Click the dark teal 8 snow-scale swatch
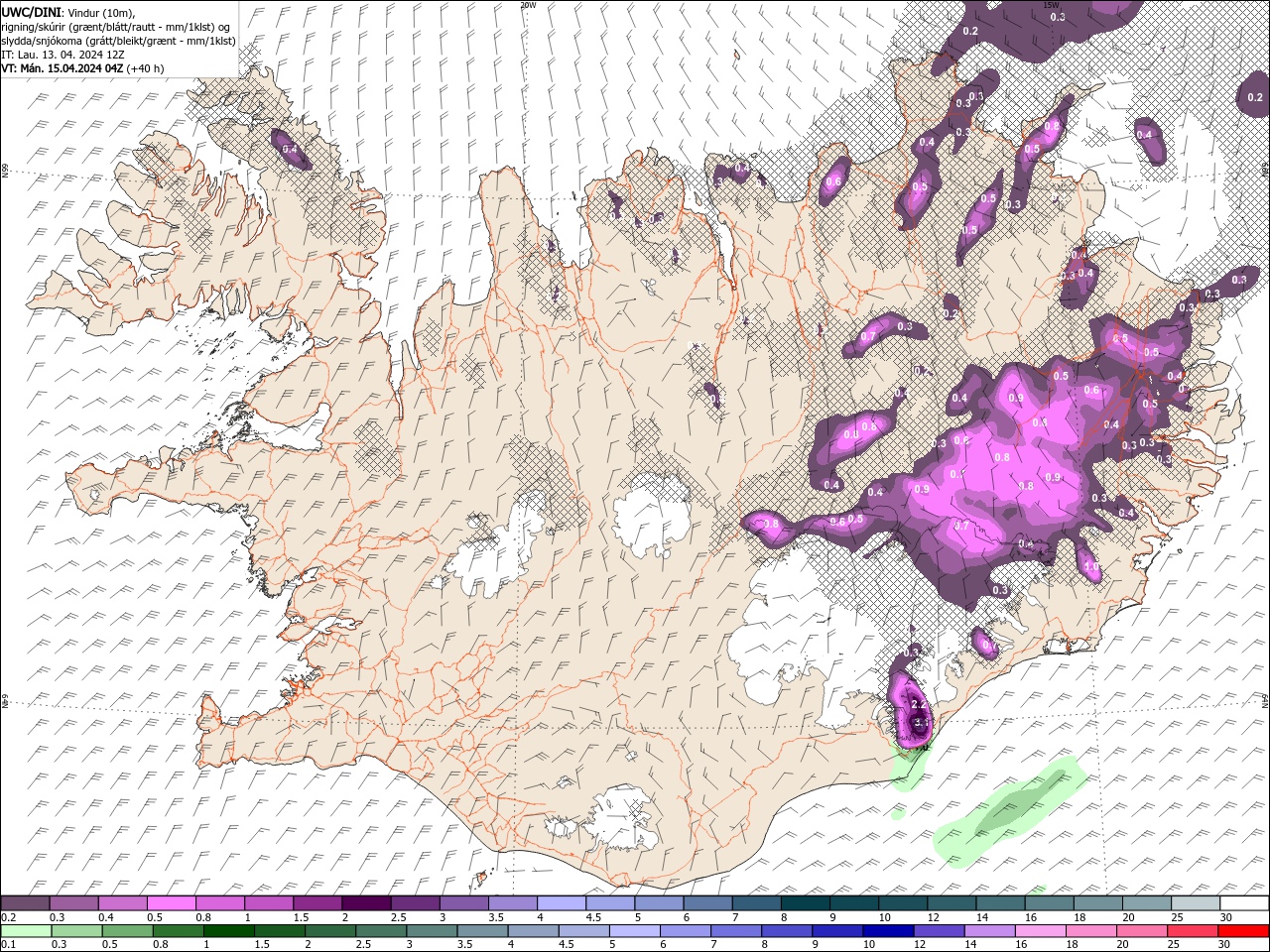Screen dimensions: 1270x952 point(804,903)
